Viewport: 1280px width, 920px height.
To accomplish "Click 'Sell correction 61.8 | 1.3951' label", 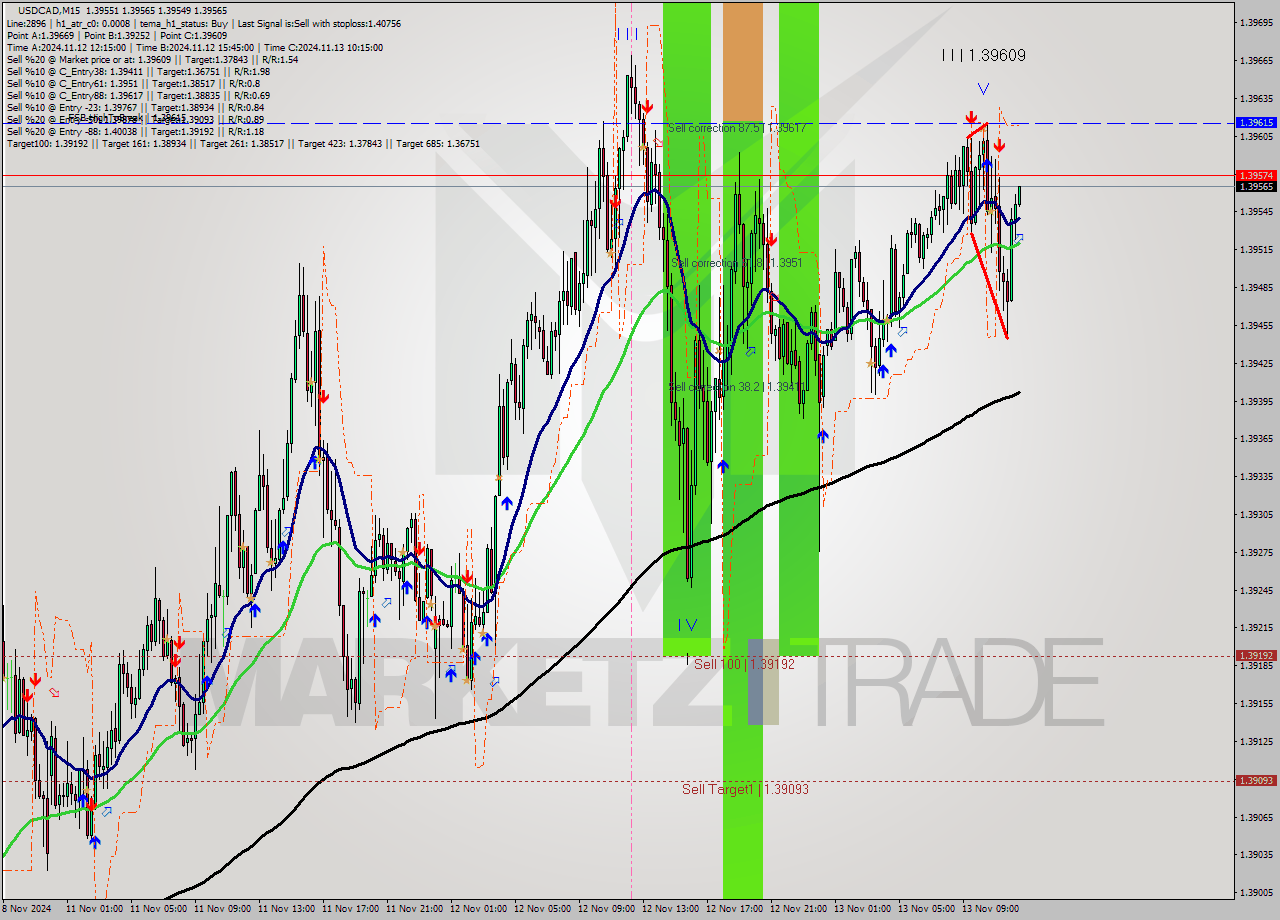I will (737, 263).
